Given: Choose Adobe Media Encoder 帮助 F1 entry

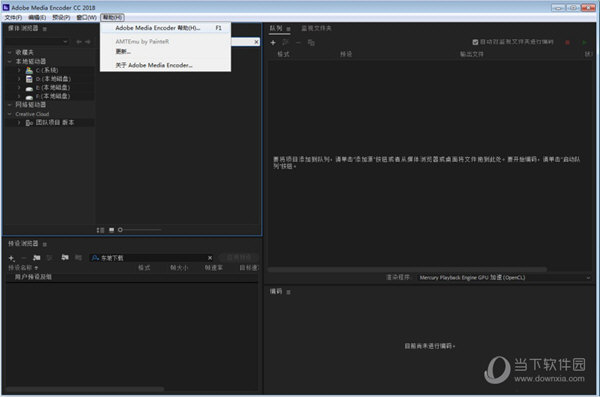Looking at the screenshot, I should click(165, 28).
